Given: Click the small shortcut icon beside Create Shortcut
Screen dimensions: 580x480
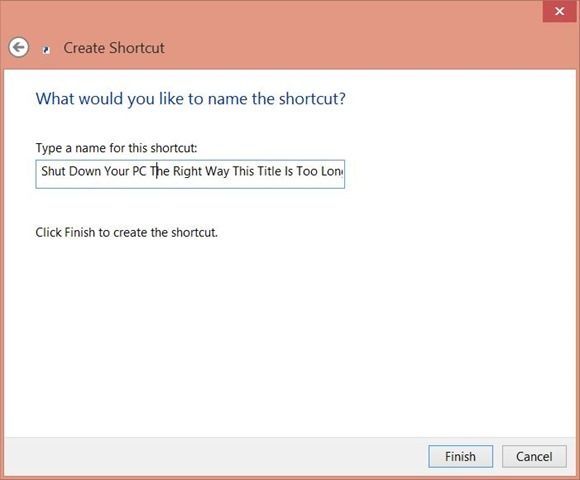Looking at the screenshot, I should pyautogui.click(x=46, y=50).
